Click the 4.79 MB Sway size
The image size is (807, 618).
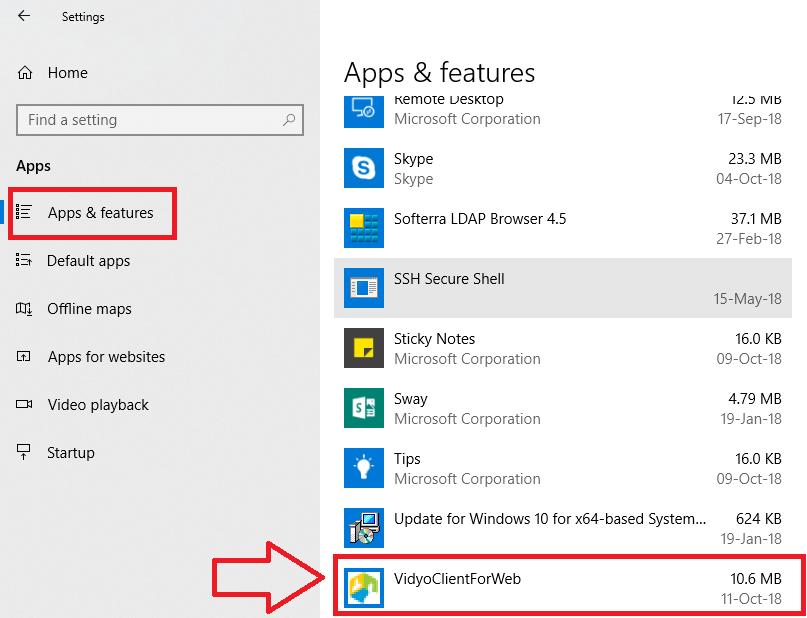755,399
